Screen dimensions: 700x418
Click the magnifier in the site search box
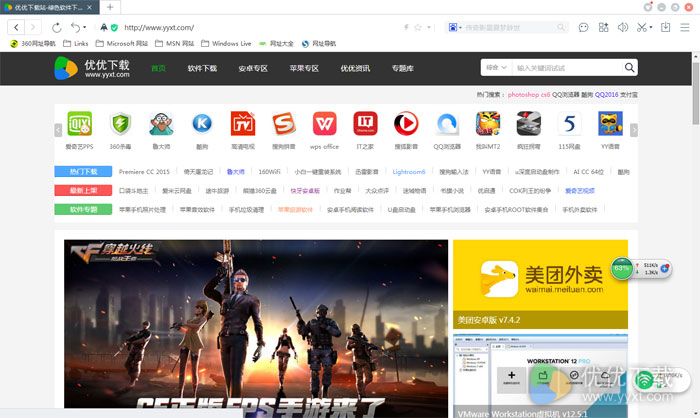[629, 67]
